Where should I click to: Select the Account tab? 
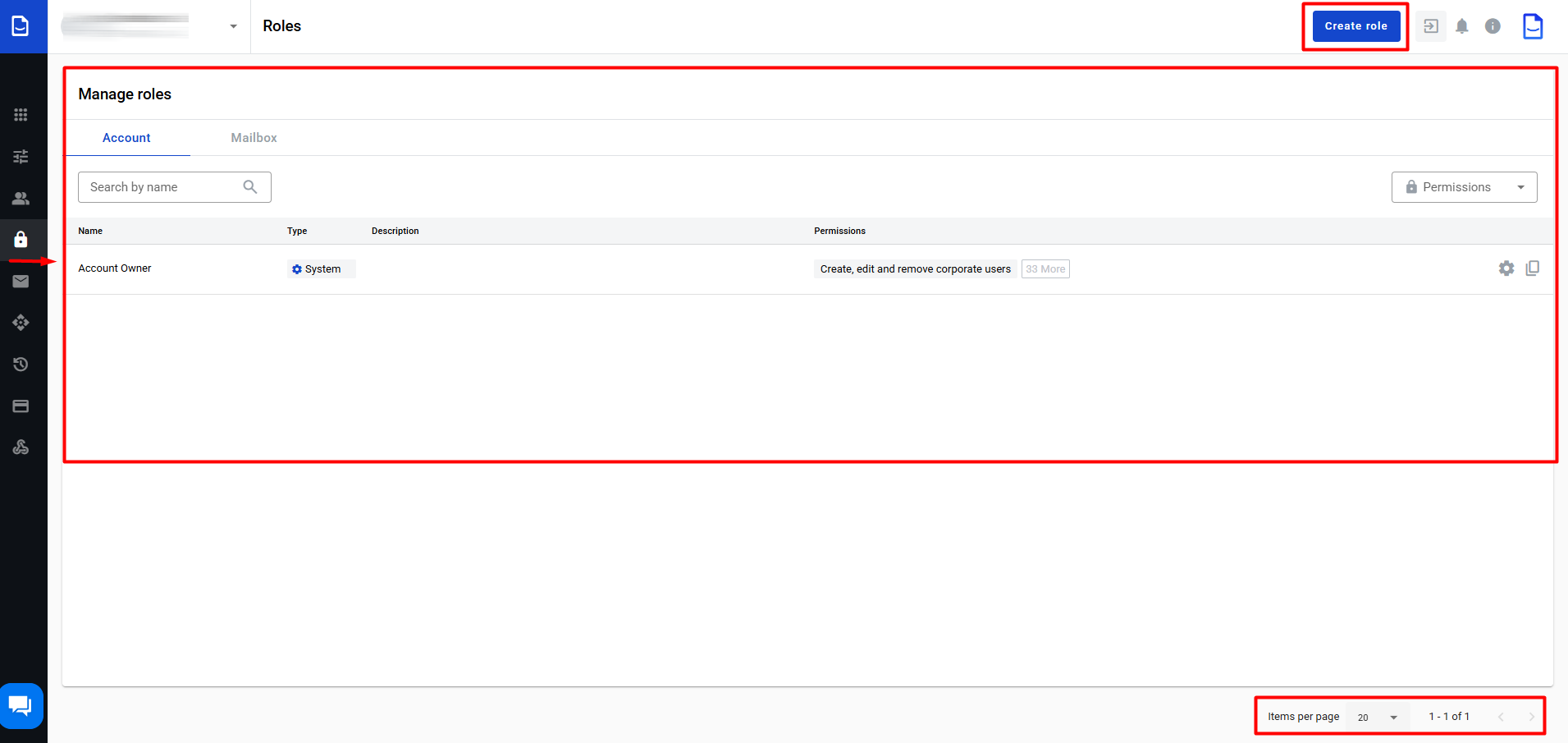[x=126, y=138]
